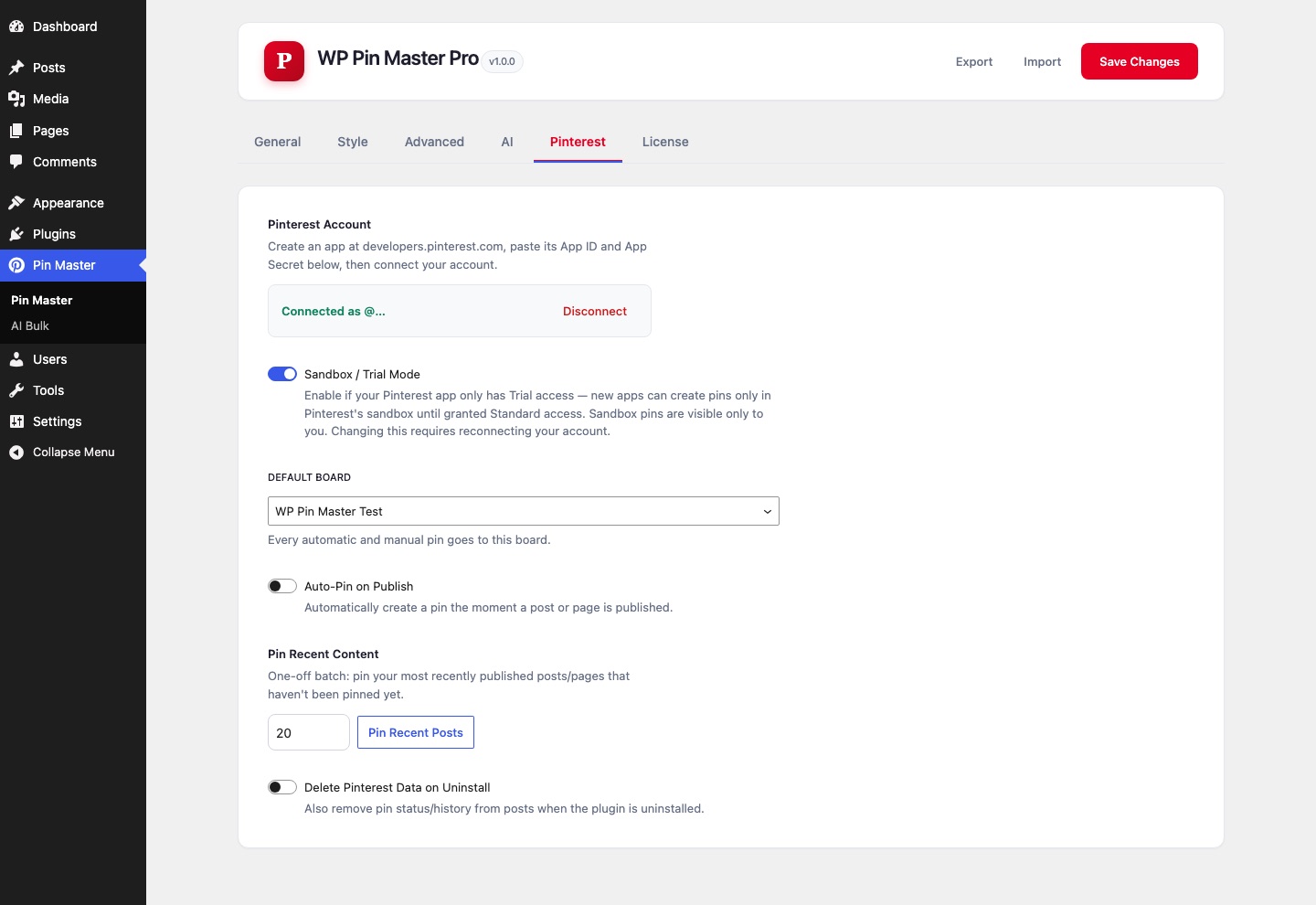Open the Default Board dropdown
This screenshot has height=905, width=1316.
[524, 511]
